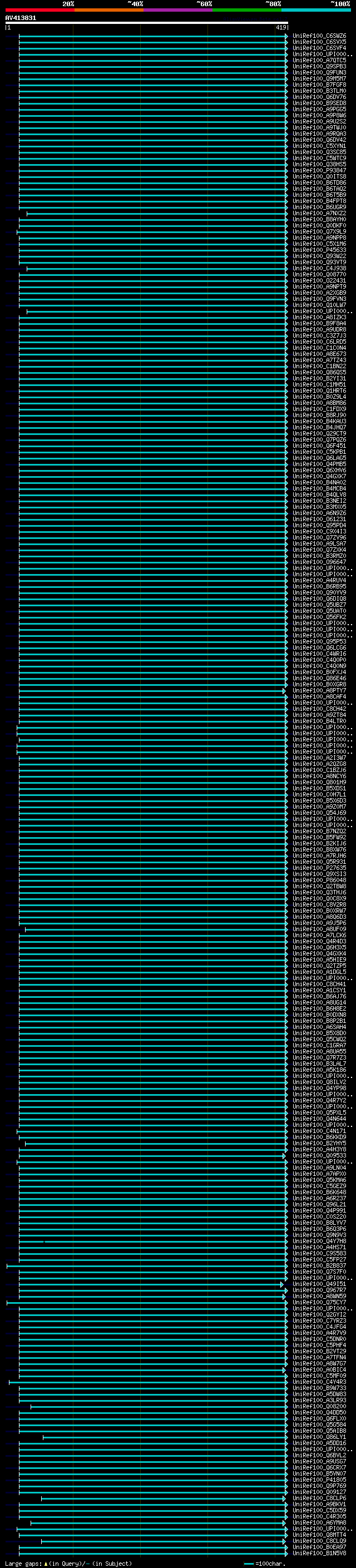This screenshot has height=1568, width=356.
Task: Click the green ~80% identity legend segment
Action: pyautogui.click(x=247, y=10)
